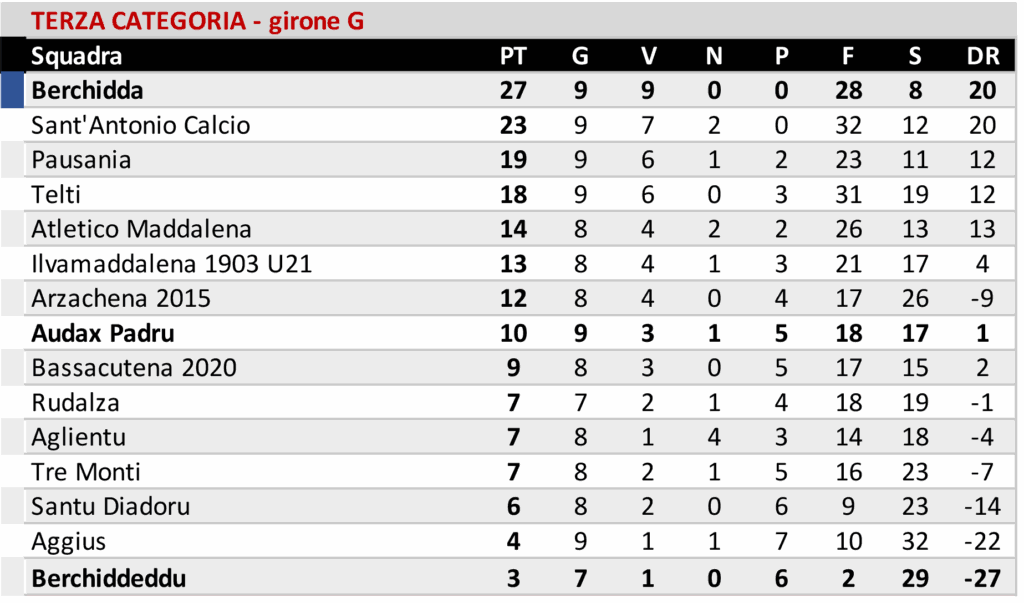Select the Aglientu team cell
This screenshot has height=603, width=1024.
79,438
